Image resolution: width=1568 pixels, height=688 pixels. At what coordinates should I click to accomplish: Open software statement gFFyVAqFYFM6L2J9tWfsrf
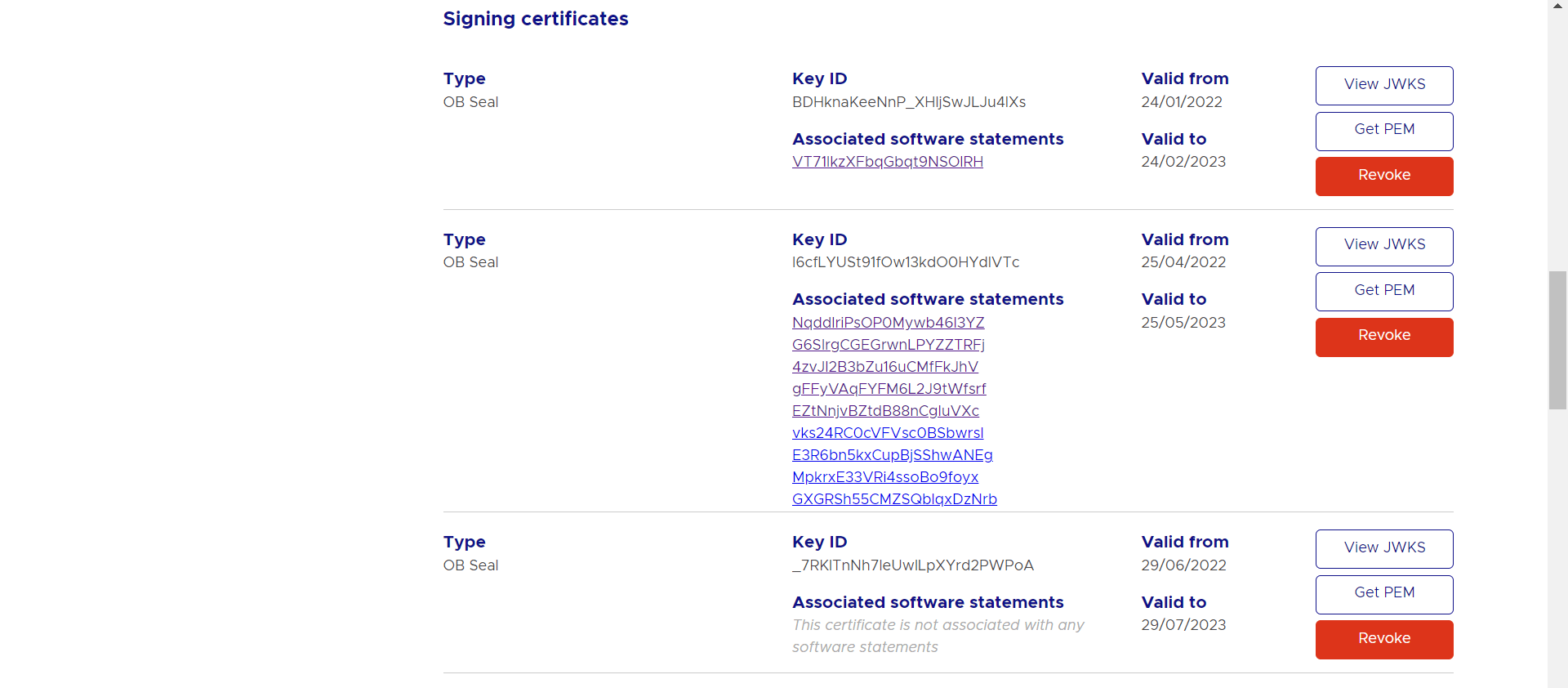click(x=889, y=389)
